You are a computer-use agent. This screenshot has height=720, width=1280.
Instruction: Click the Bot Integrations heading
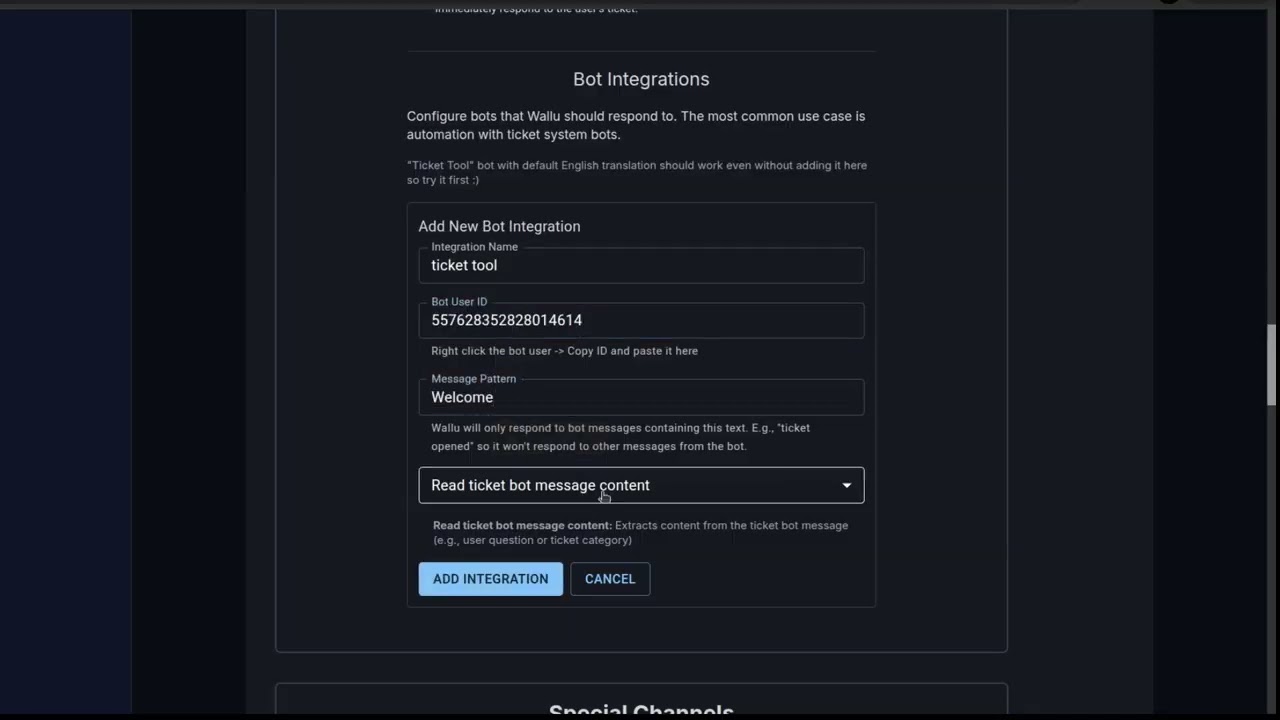[641, 79]
